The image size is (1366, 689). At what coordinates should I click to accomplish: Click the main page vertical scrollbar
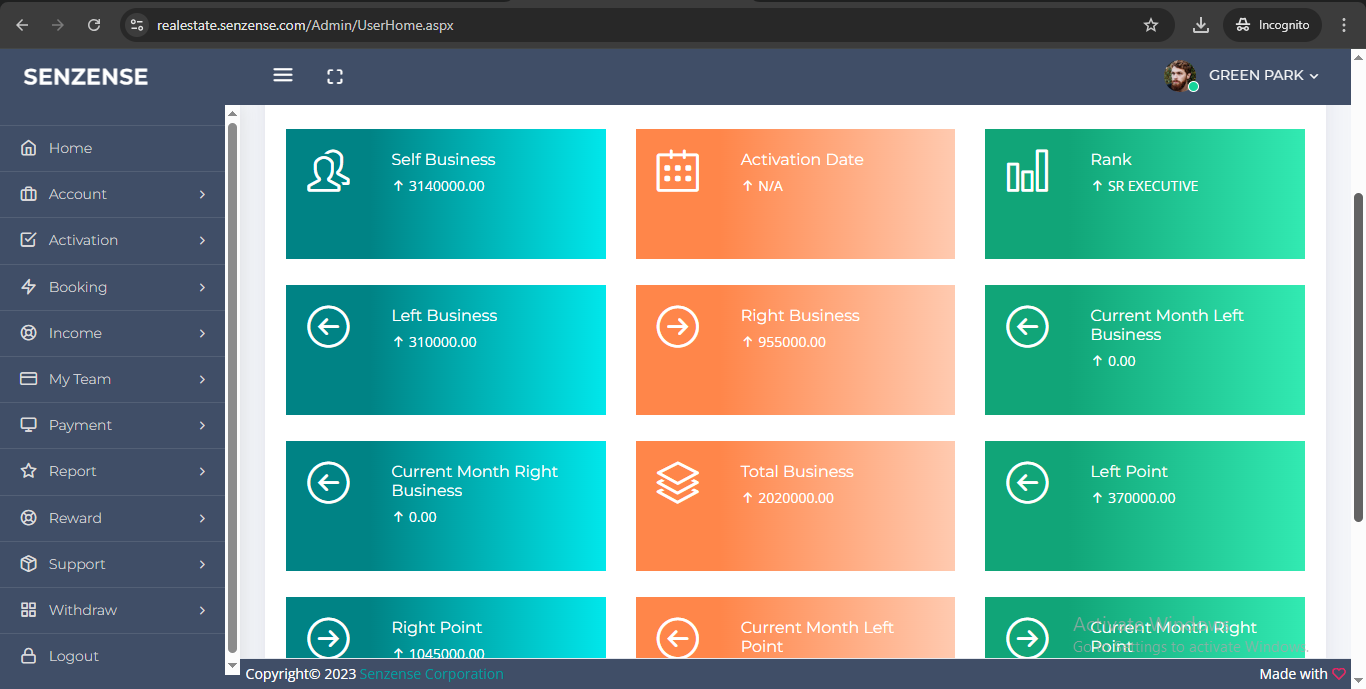coord(1358,356)
